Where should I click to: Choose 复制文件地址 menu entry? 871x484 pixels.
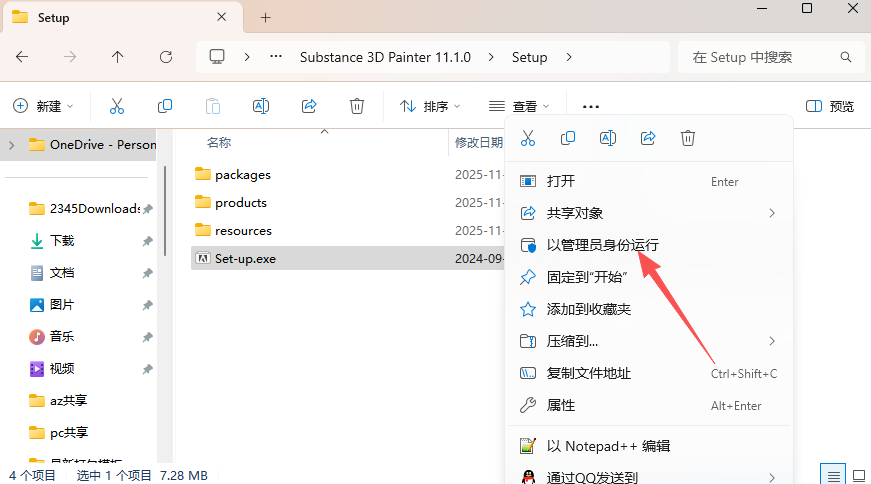(648, 373)
